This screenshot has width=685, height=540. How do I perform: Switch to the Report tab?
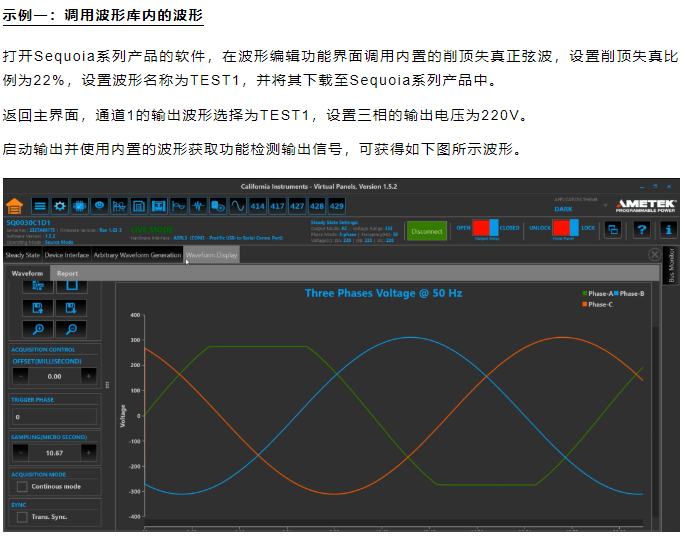(x=67, y=273)
